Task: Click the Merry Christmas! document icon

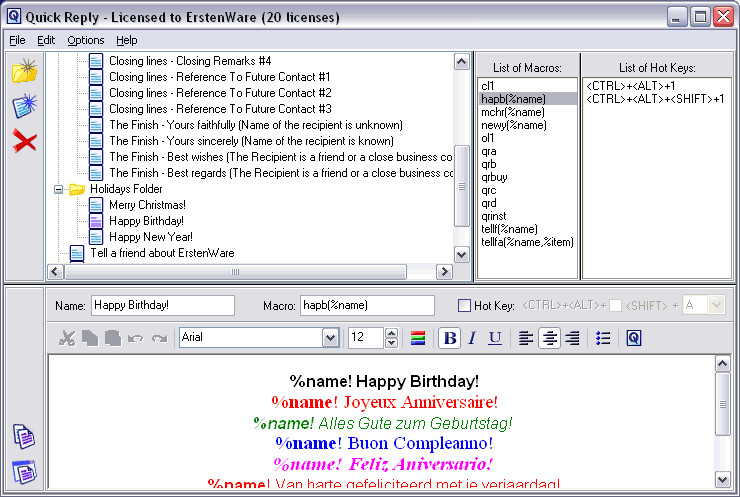Action: (96, 205)
